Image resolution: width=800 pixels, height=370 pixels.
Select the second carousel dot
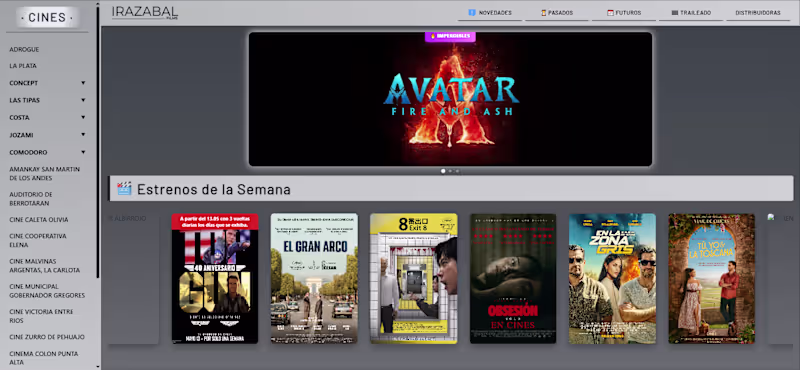pos(450,171)
